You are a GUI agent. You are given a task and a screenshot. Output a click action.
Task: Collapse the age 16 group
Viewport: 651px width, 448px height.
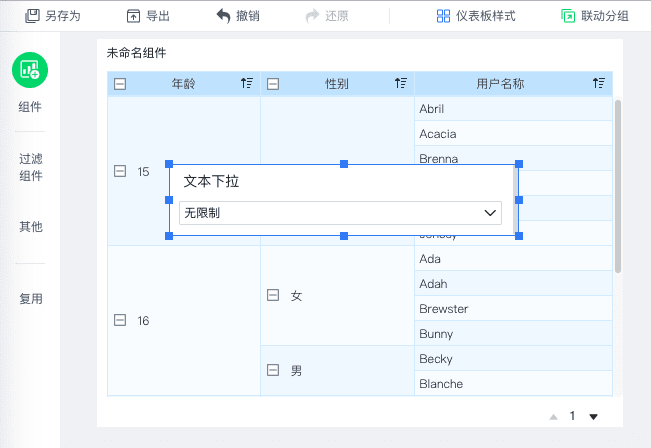(120, 321)
